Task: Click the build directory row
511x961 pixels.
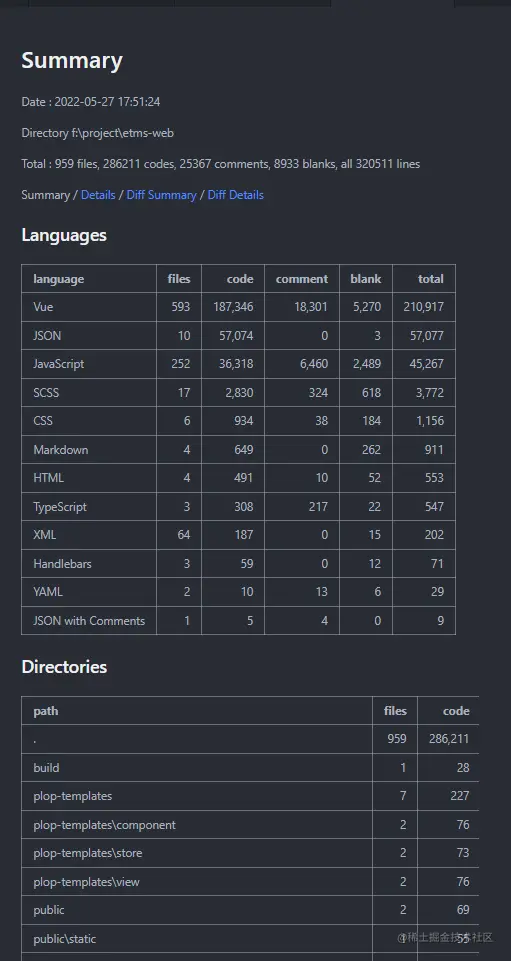Action: click(250, 768)
